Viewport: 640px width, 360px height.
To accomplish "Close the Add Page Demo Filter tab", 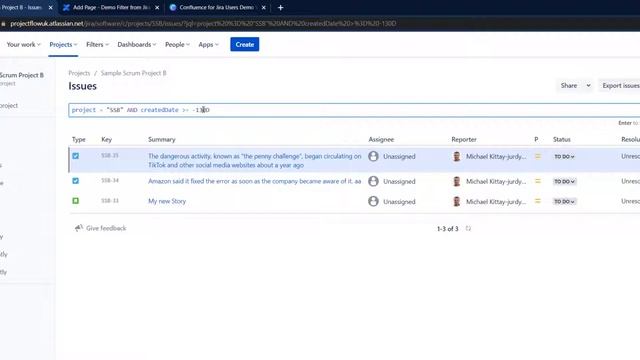I will click(157, 7).
